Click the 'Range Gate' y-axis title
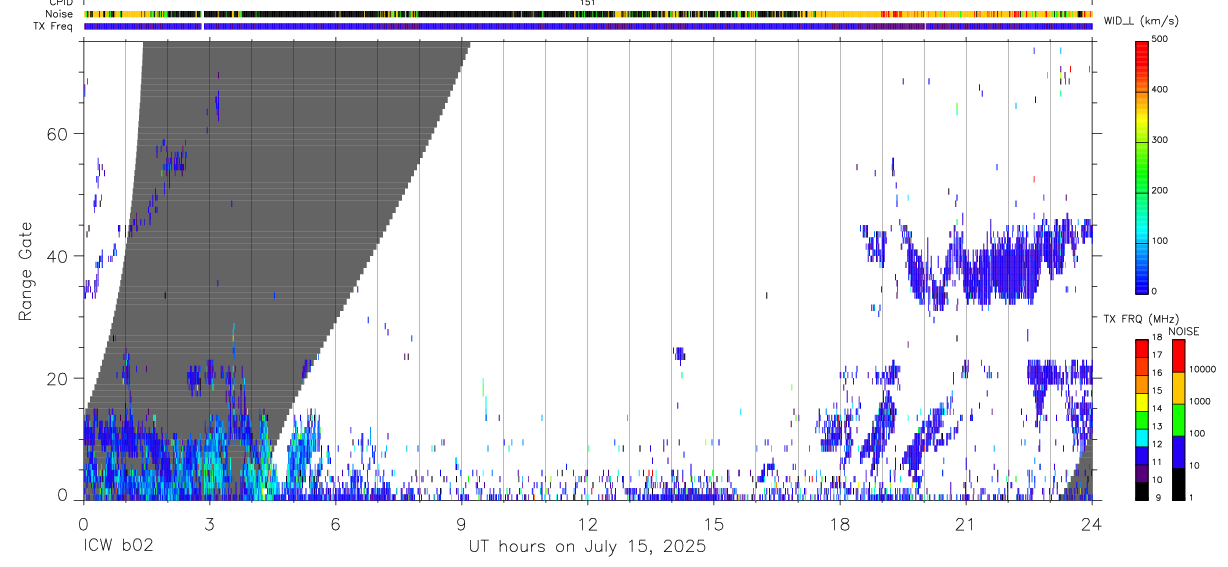Image resolution: width=1228 pixels, height=567 pixels. tap(26, 271)
